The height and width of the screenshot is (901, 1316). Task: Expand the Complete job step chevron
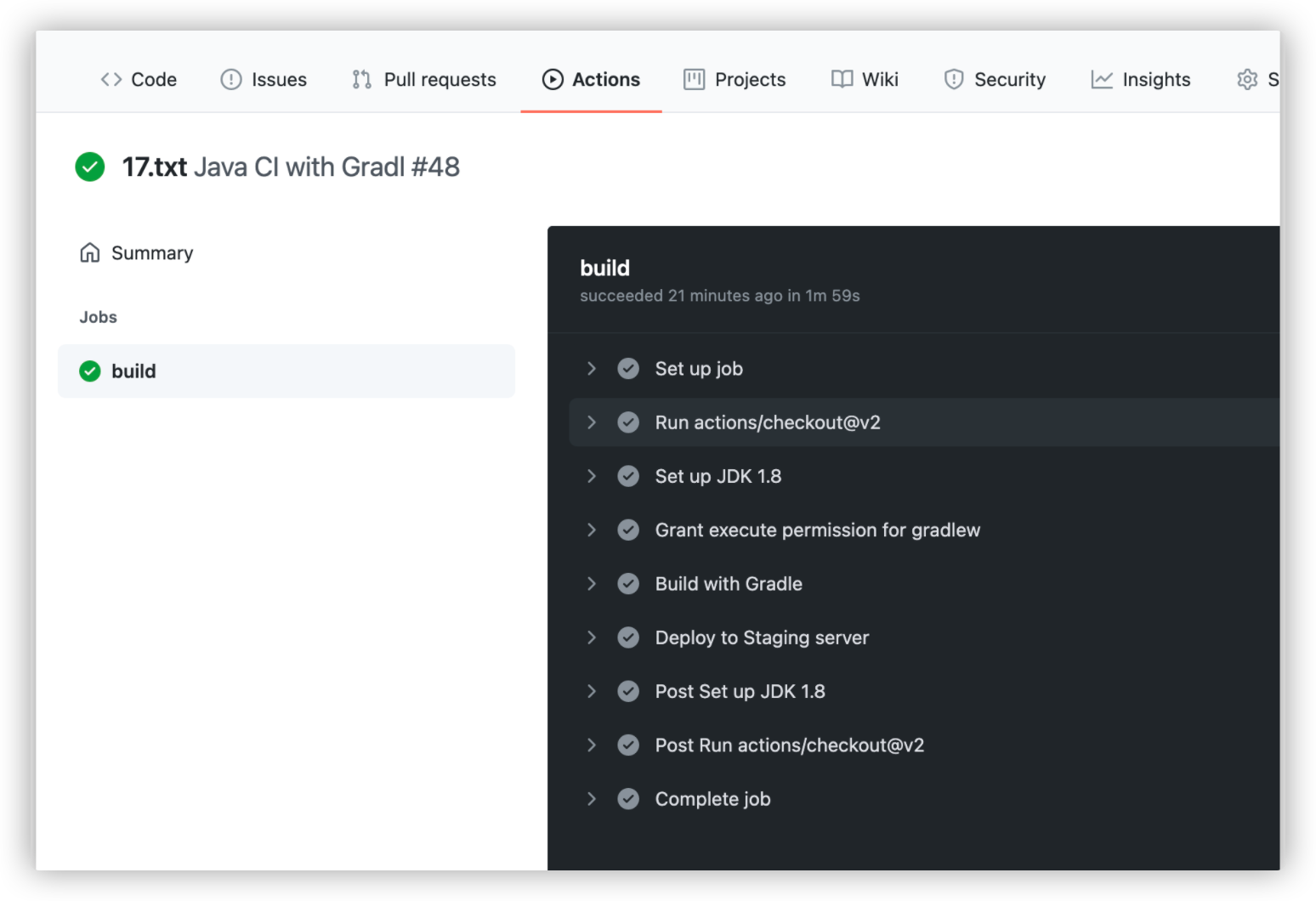(592, 799)
